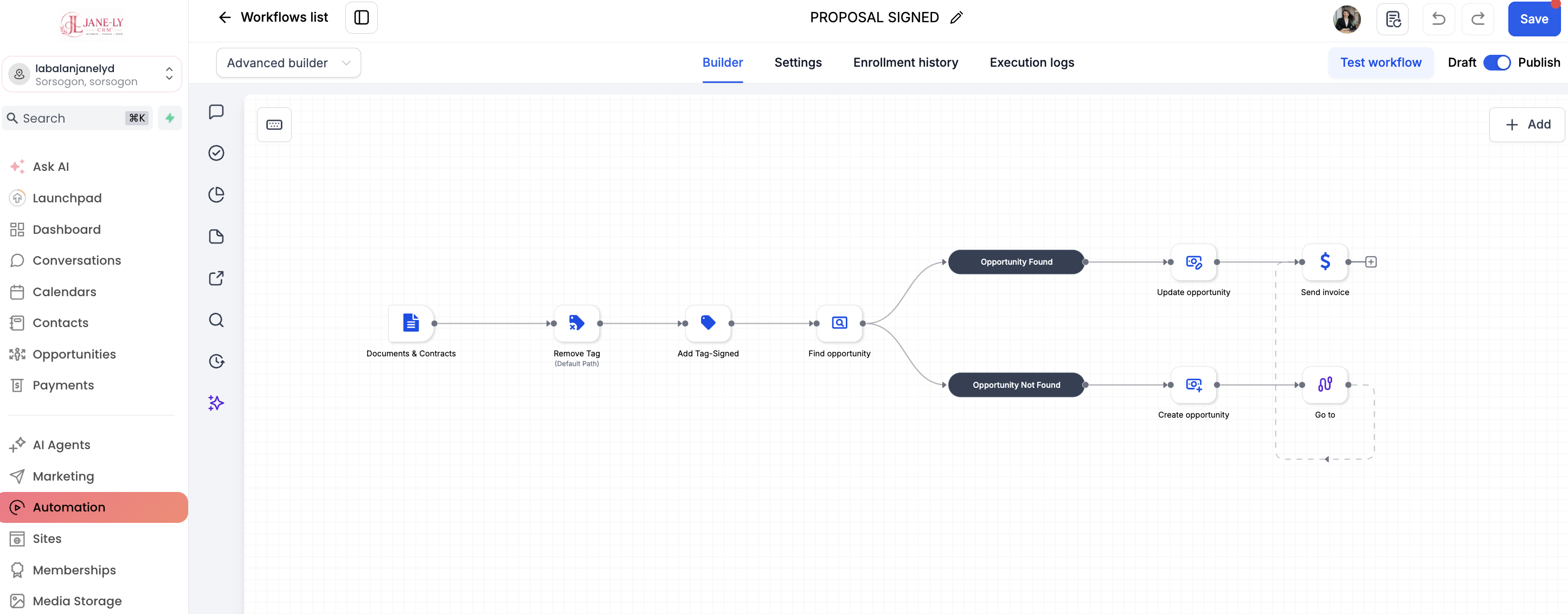Open Calendars in the sidebar
The image size is (1568, 614).
coord(65,292)
